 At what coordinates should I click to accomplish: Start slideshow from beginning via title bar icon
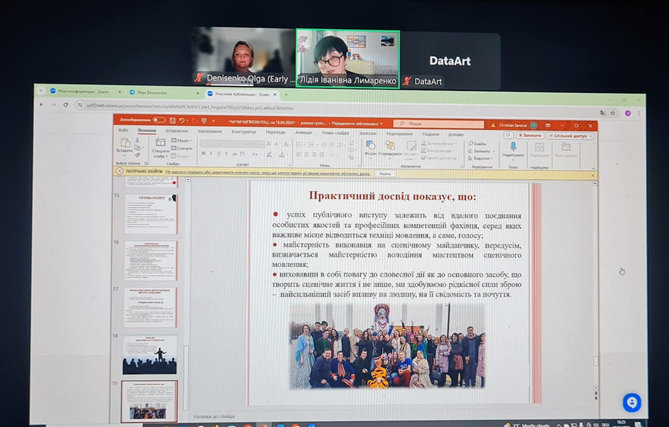[204, 121]
